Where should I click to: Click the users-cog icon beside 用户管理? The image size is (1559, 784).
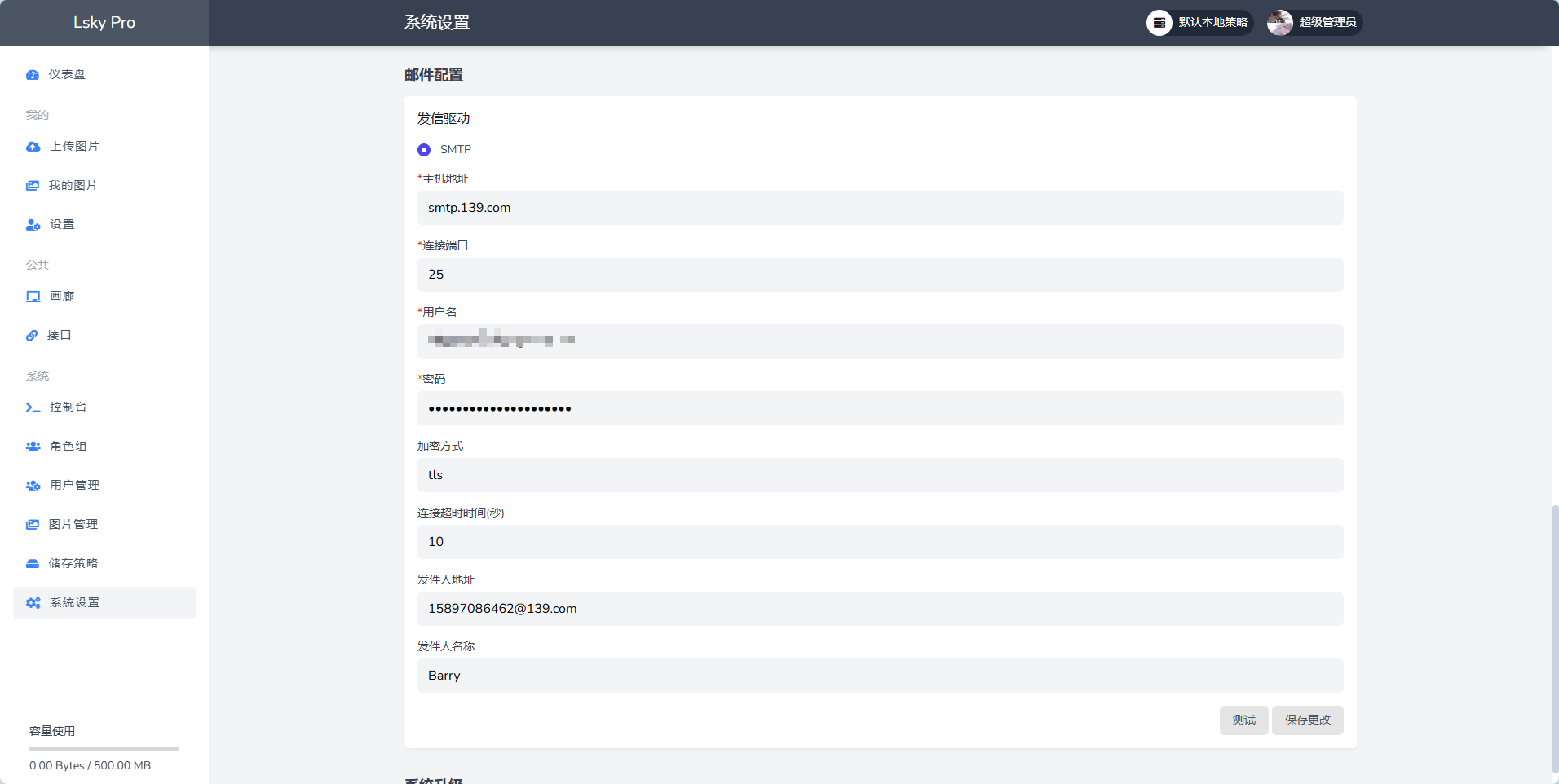point(33,486)
